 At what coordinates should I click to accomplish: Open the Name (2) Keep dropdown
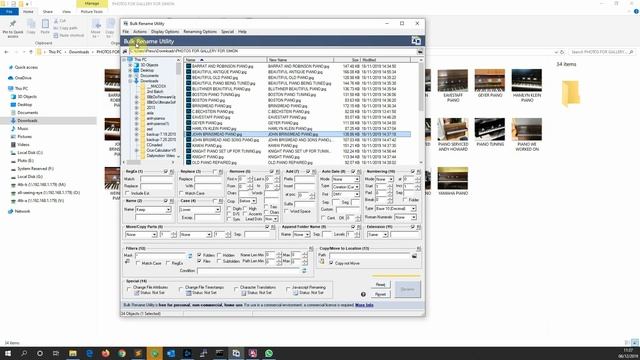(153, 209)
